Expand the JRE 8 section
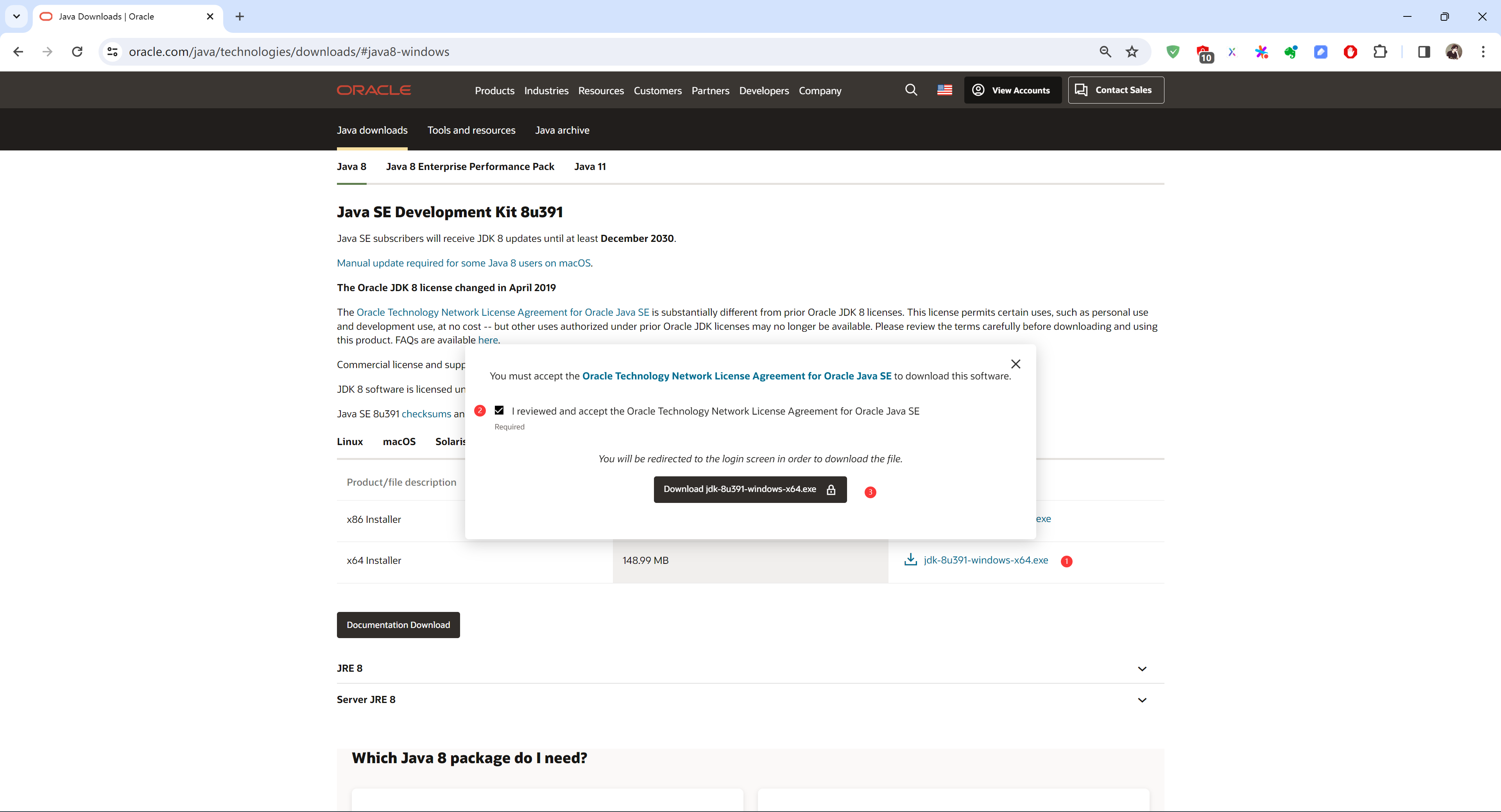 [x=750, y=668]
